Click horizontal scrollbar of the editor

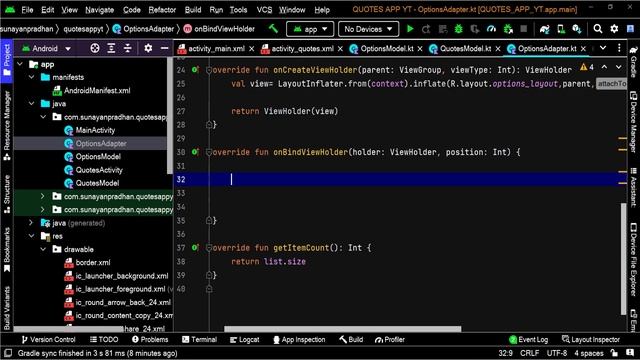(342, 329)
